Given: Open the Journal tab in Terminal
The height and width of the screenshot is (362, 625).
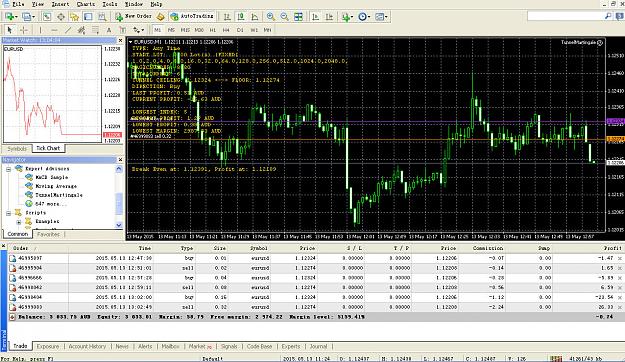Looking at the screenshot, I should click(318, 346).
